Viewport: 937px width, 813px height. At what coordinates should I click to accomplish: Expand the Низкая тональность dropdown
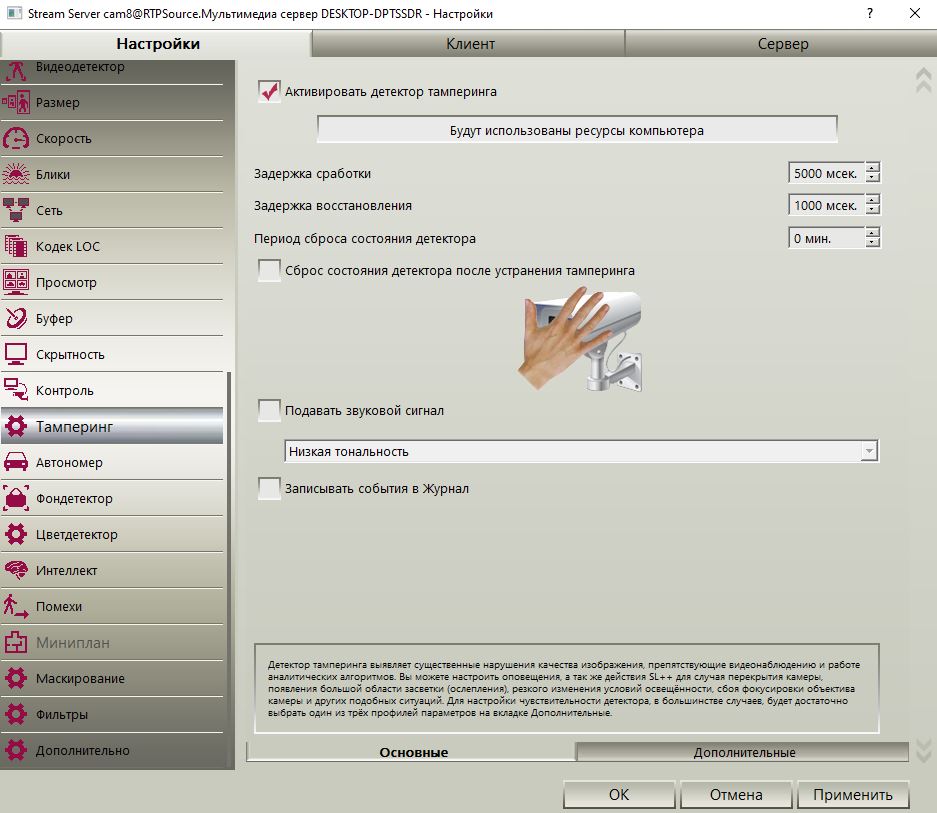[x=869, y=451]
